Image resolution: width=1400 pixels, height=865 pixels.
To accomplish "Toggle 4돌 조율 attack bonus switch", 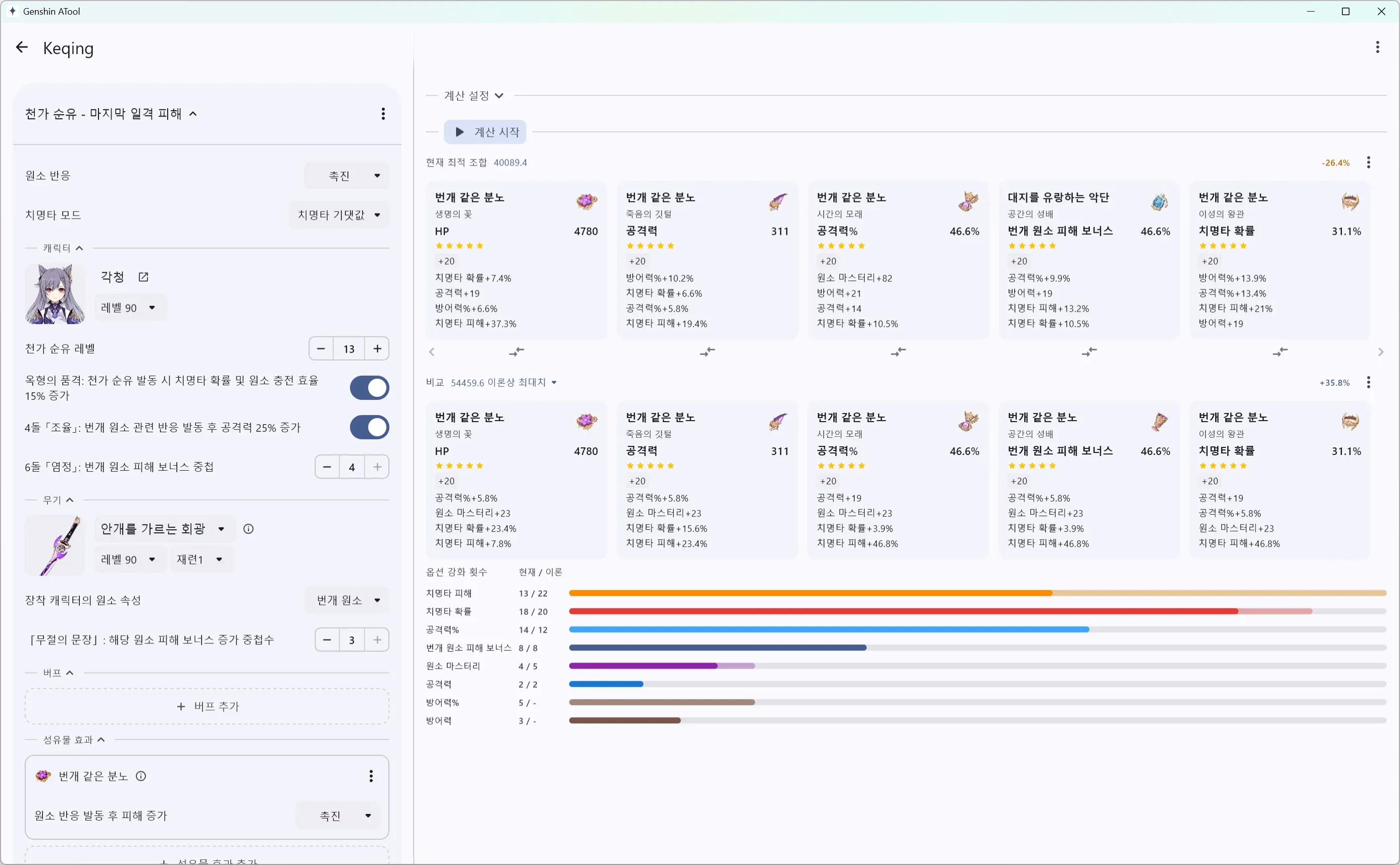I will (x=369, y=427).
